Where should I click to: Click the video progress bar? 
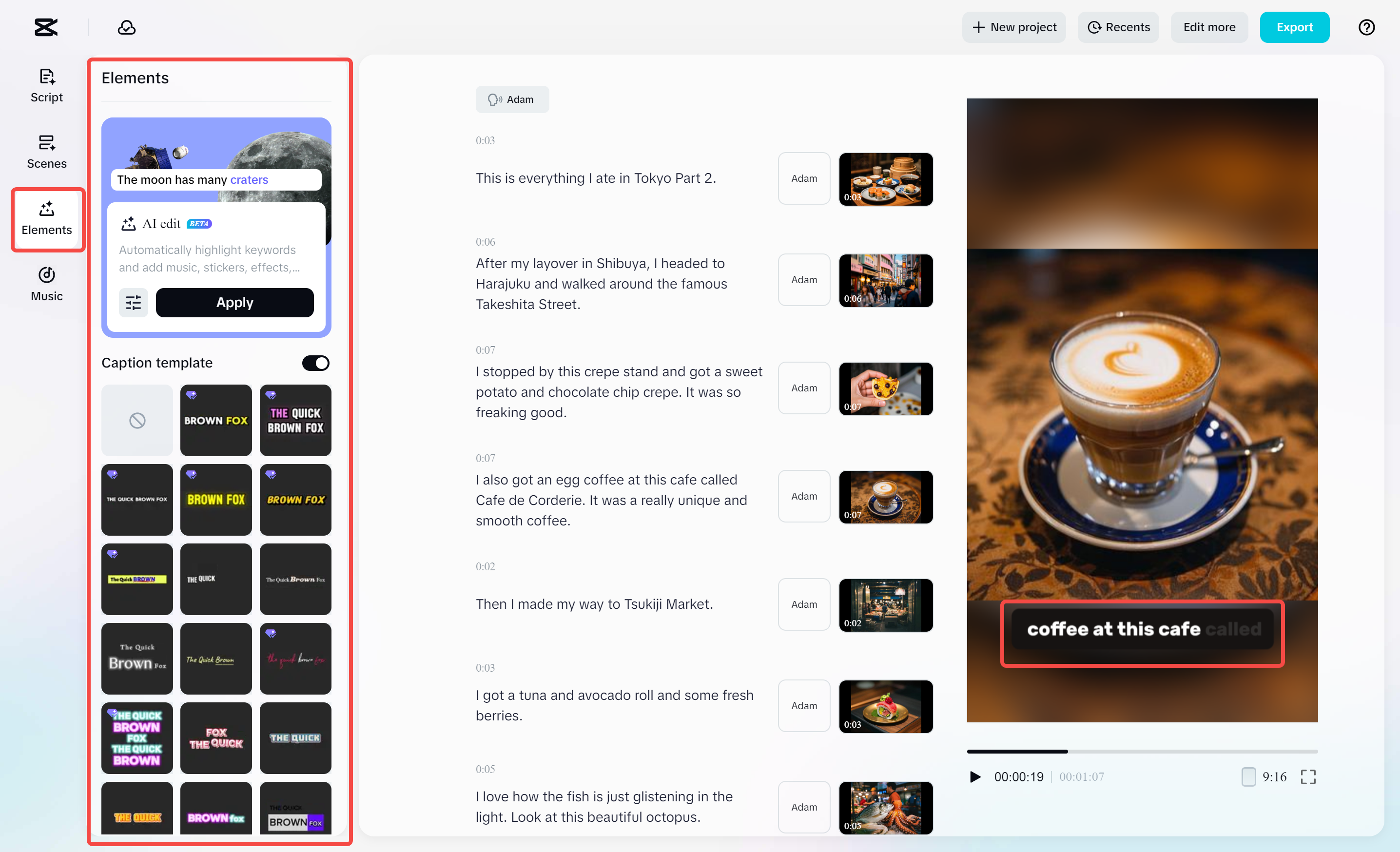pos(1142,751)
